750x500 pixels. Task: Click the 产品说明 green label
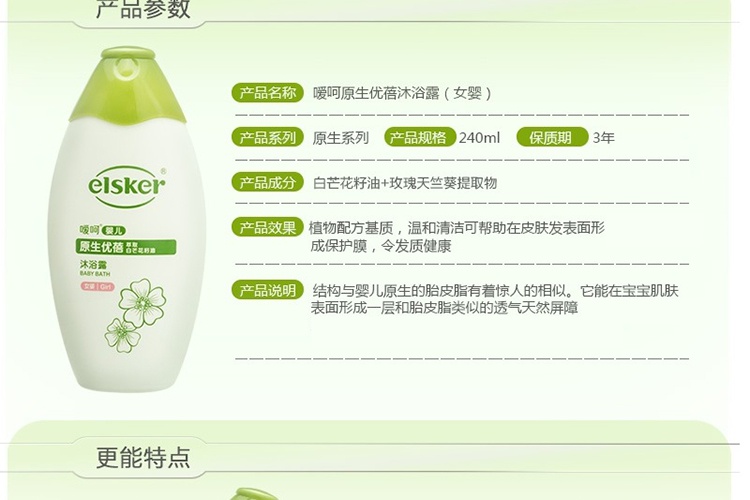coord(268,290)
